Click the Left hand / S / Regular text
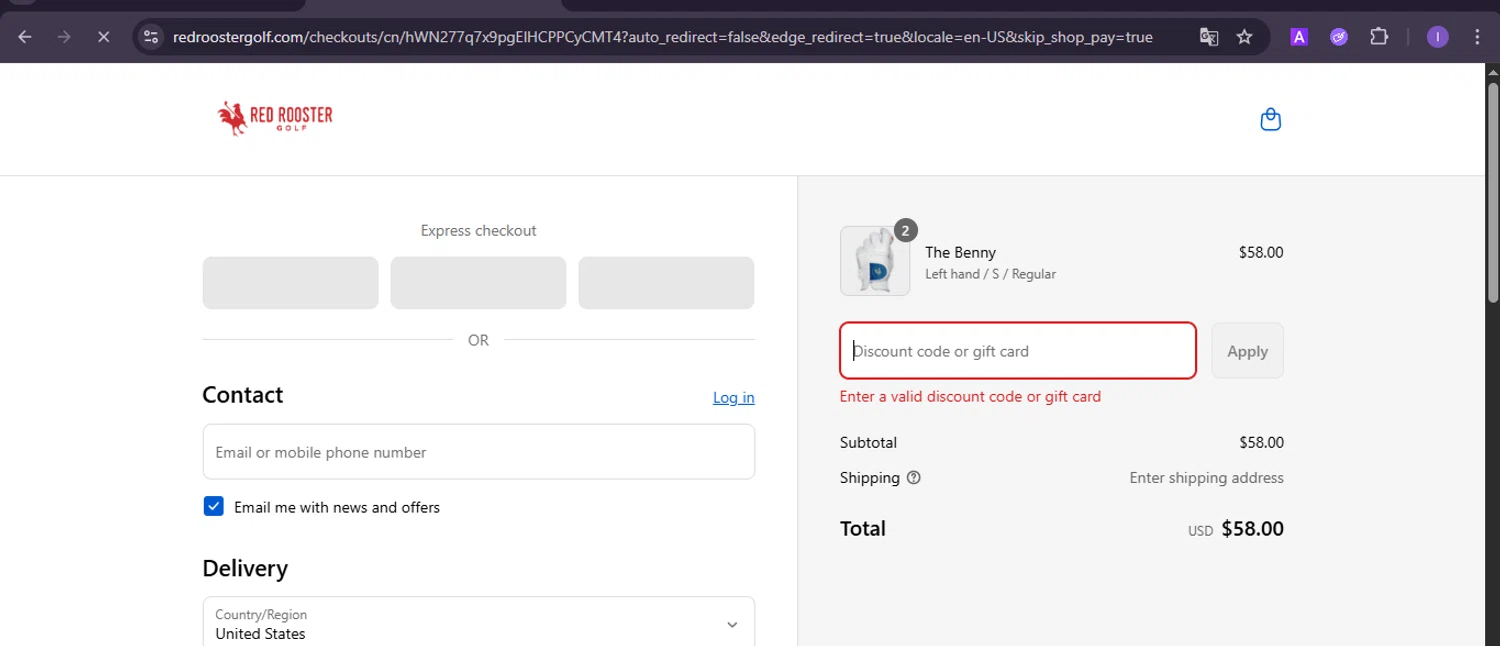The image size is (1500, 646). pos(990,274)
